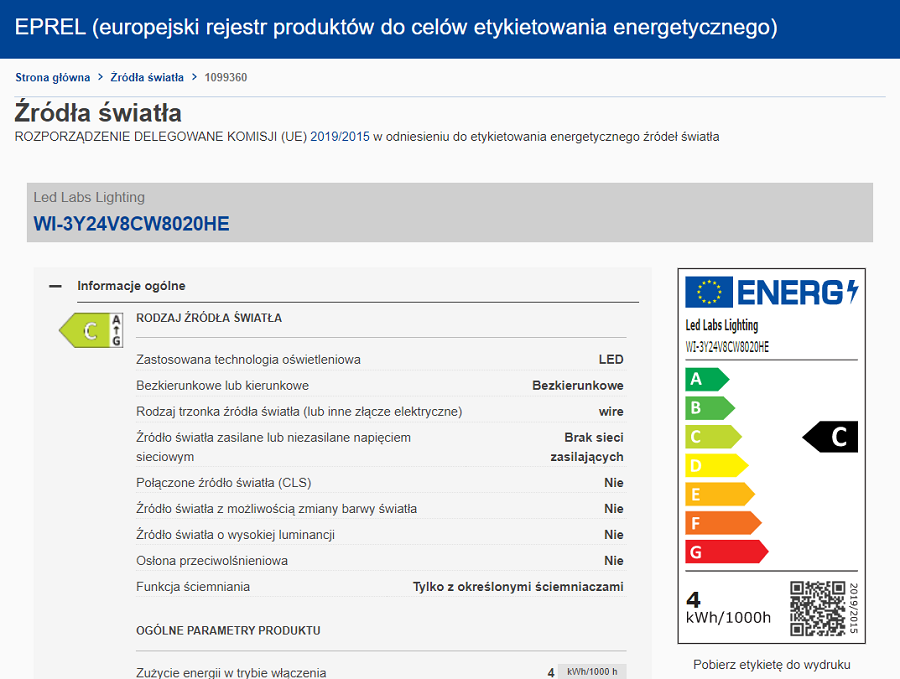Click model name WI-3Y24V8CW8020HE heading
Screen dimensions: 900x679
click(131, 224)
